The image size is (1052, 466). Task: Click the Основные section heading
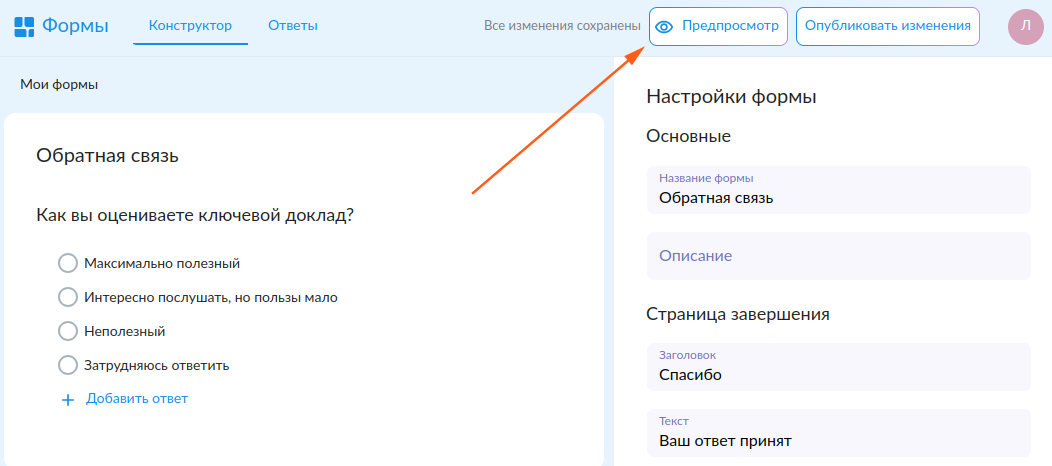pyautogui.click(x=688, y=137)
